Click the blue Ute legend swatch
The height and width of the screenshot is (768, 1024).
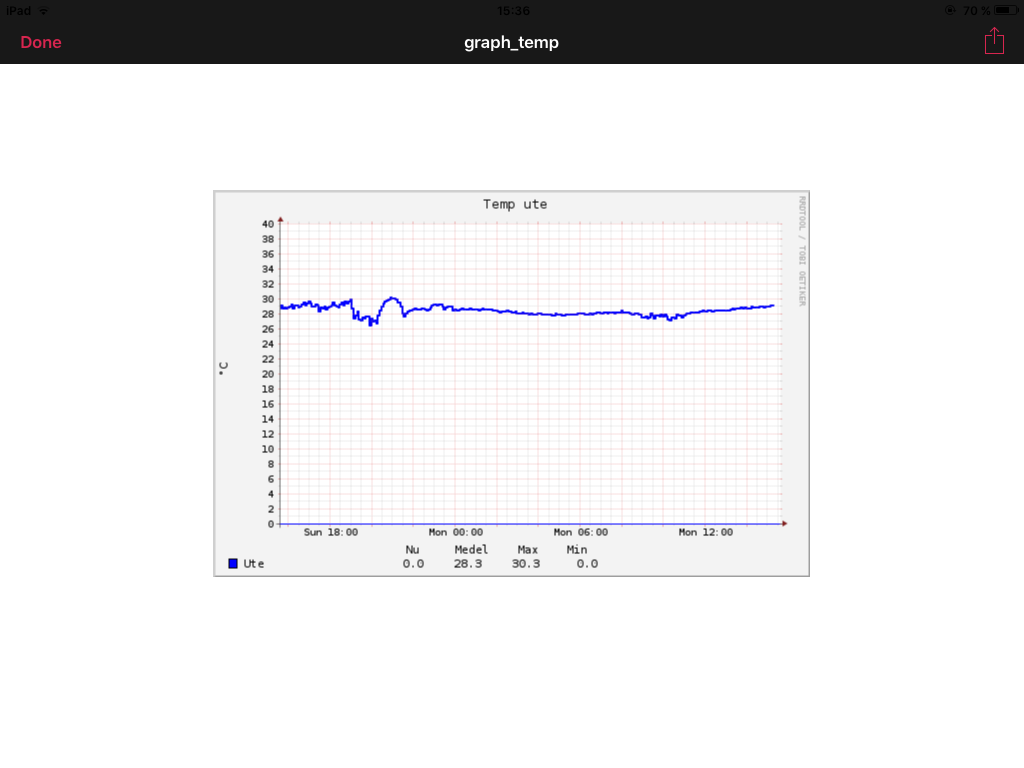coord(233,563)
